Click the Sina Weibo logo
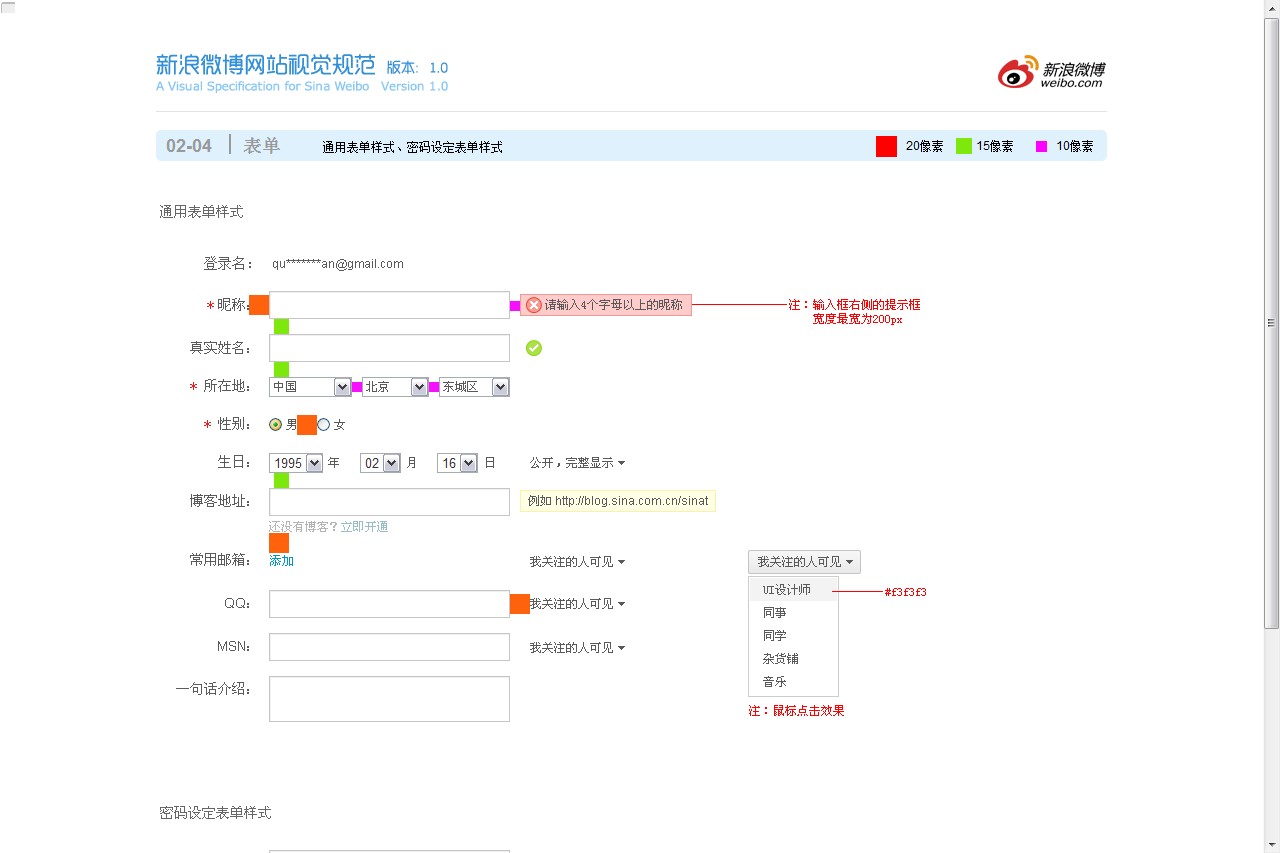 [x=1051, y=73]
